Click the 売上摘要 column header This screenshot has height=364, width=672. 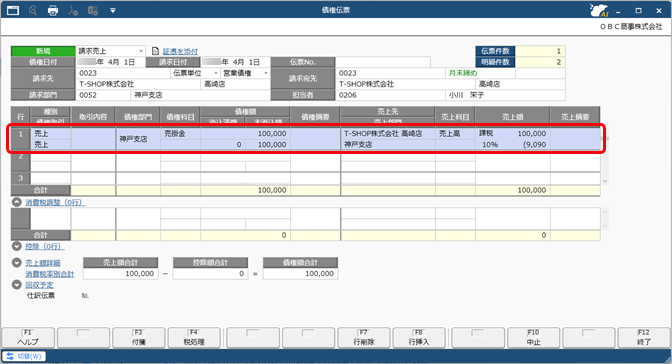tap(575, 117)
